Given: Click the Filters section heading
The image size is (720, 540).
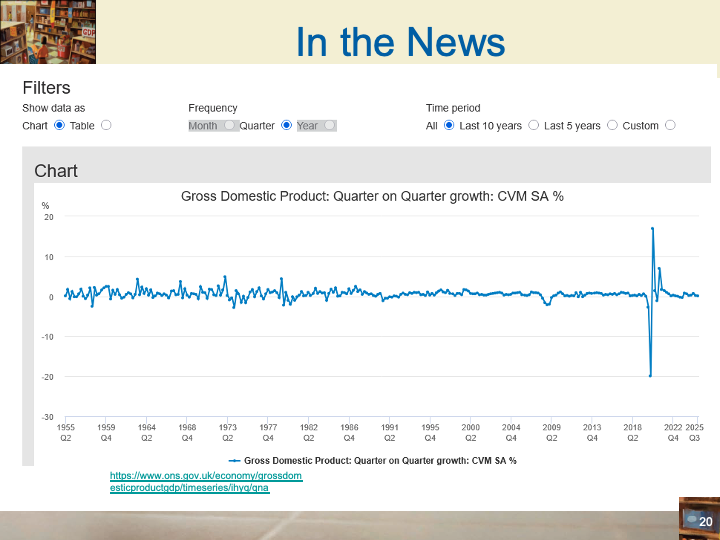Looking at the screenshot, I should tap(46, 88).
